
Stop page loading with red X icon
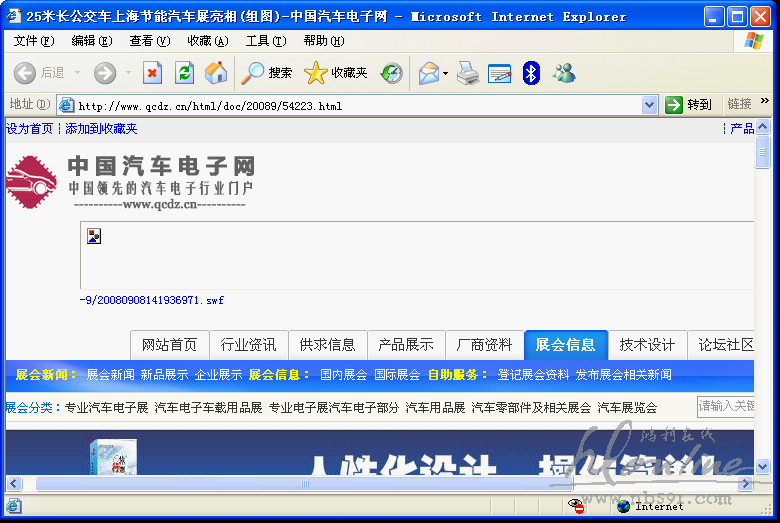tap(152, 73)
